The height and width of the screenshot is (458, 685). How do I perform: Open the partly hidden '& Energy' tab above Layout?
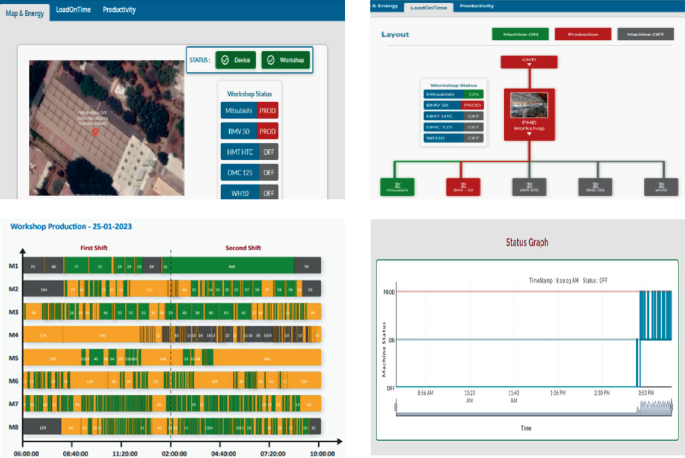click(x=384, y=6)
